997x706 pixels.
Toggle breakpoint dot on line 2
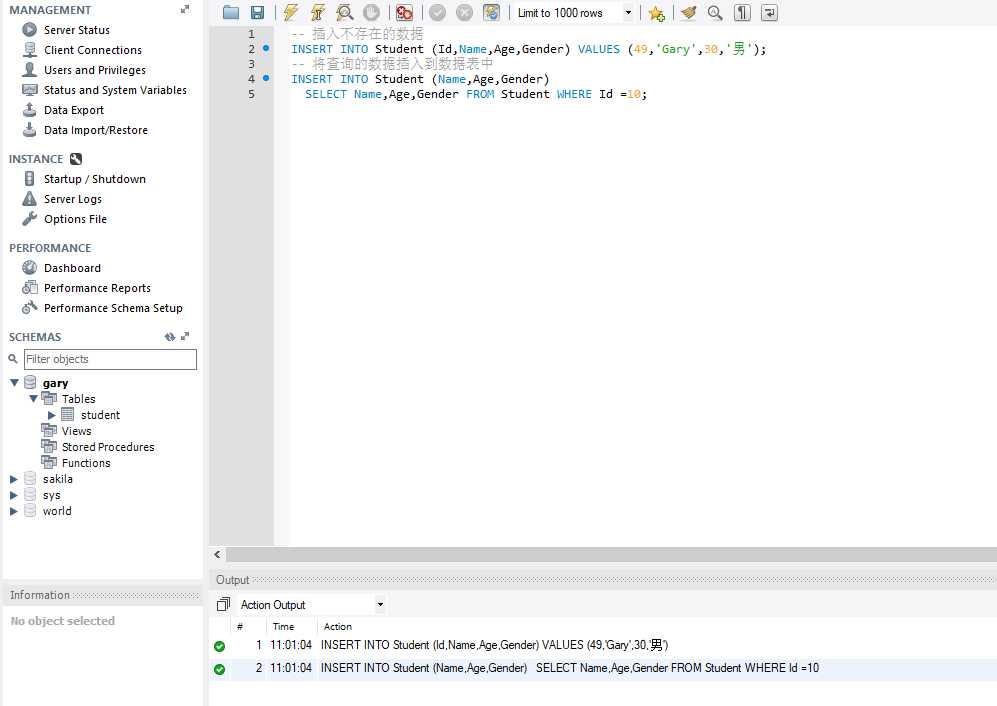[x=266, y=48]
